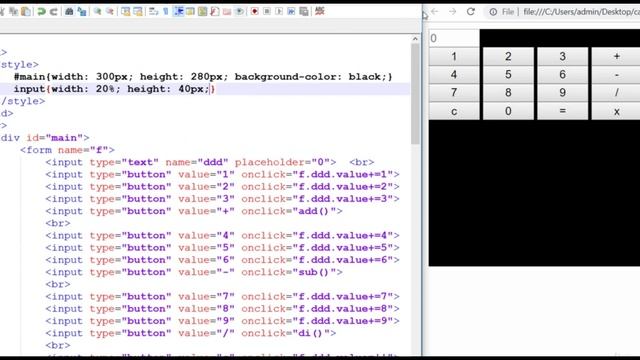The width and height of the screenshot is (640, 360).
Task: Toggle synchronized horizontal scrolling icon
Action: point(138,11)
